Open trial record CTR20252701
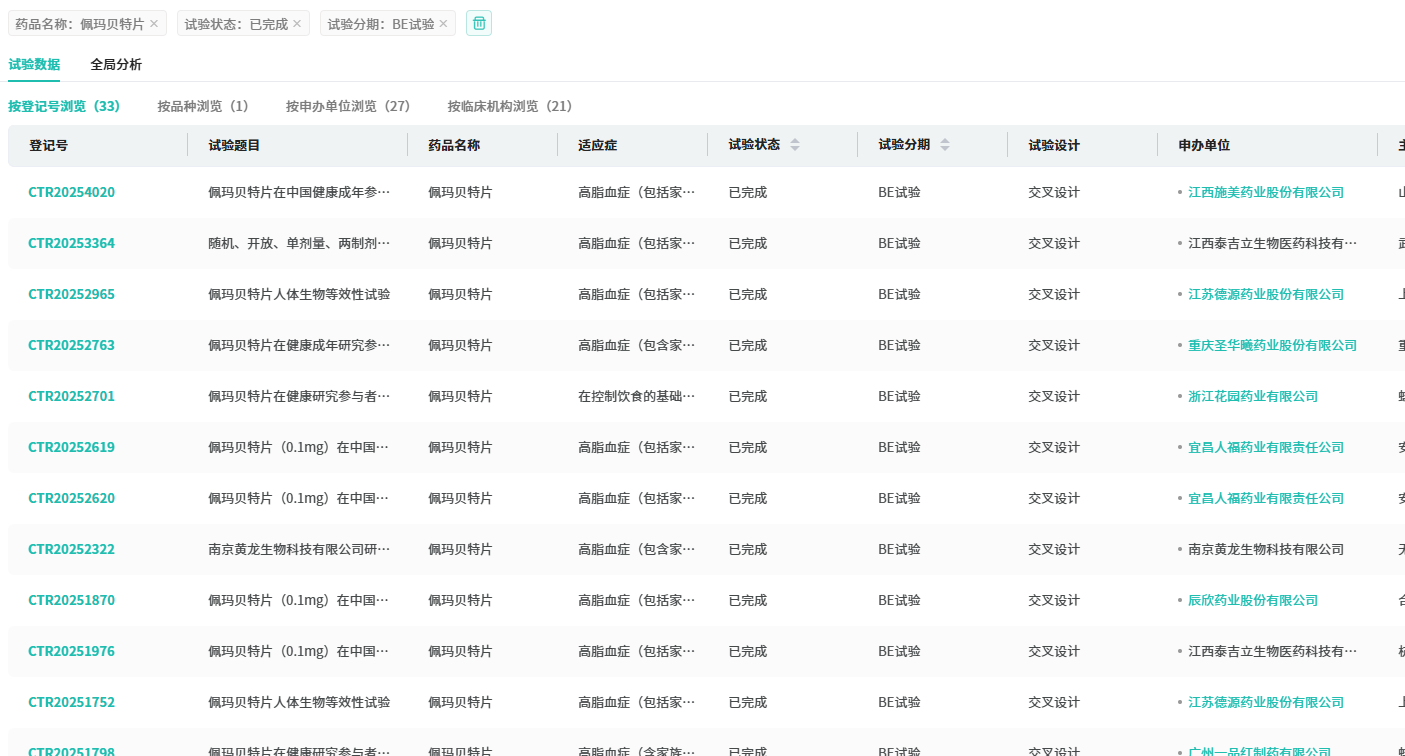Screen dimensions: 1405x756 [x=71, y=396]
